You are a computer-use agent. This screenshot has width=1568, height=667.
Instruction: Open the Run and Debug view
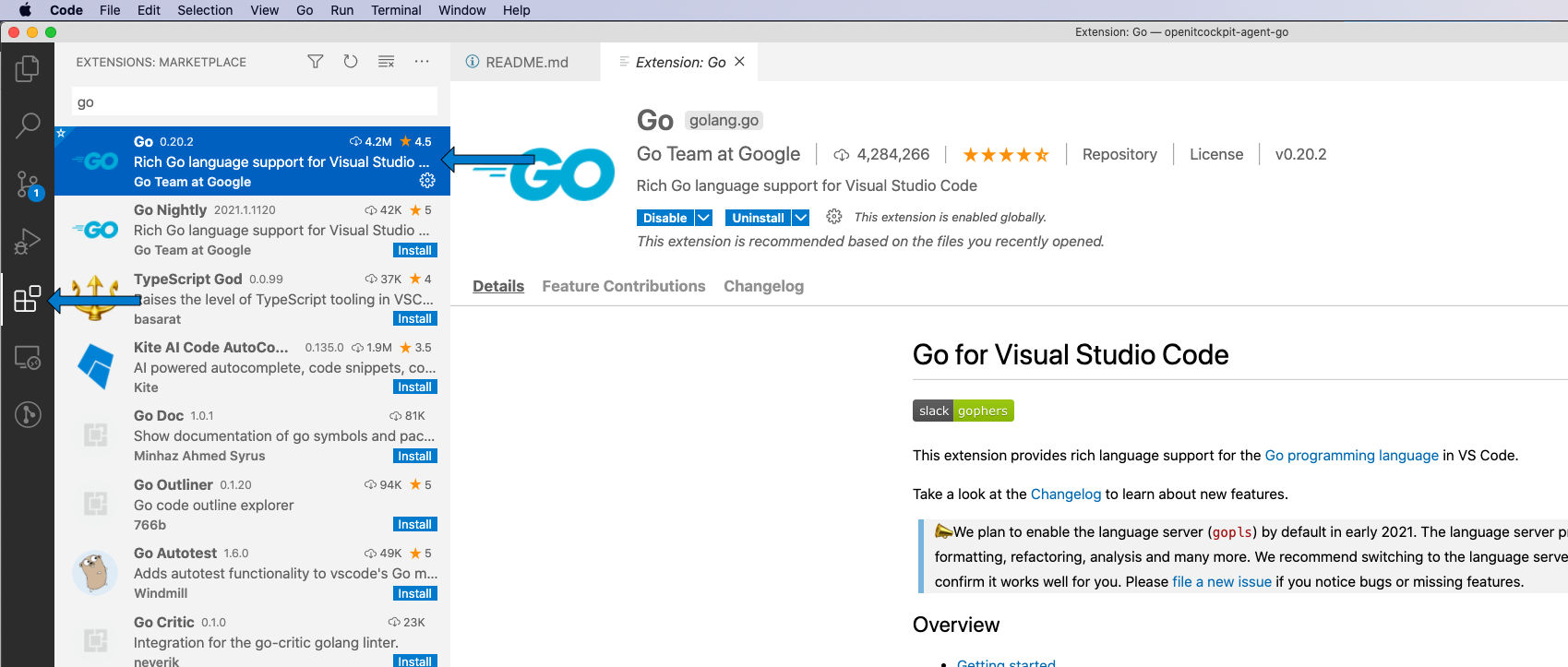point(27,242)
